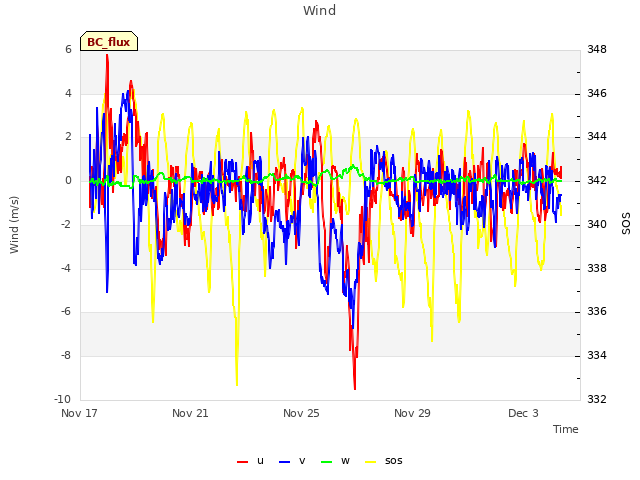Click the Nov 17 x-axis tick label
Viewport: 640px width, 480px height.
click(79, 413)
